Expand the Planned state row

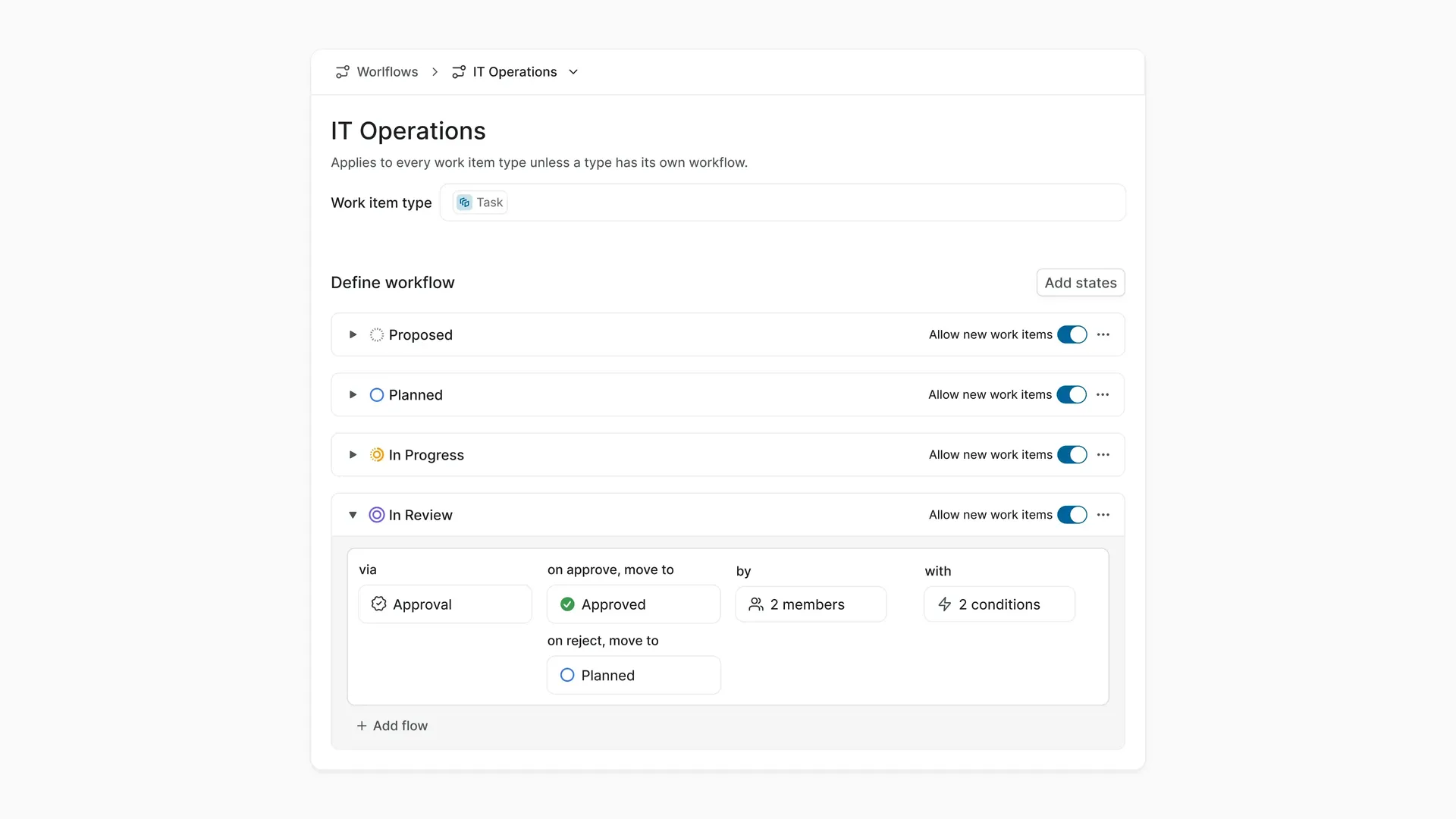click(x=353, y=394)
